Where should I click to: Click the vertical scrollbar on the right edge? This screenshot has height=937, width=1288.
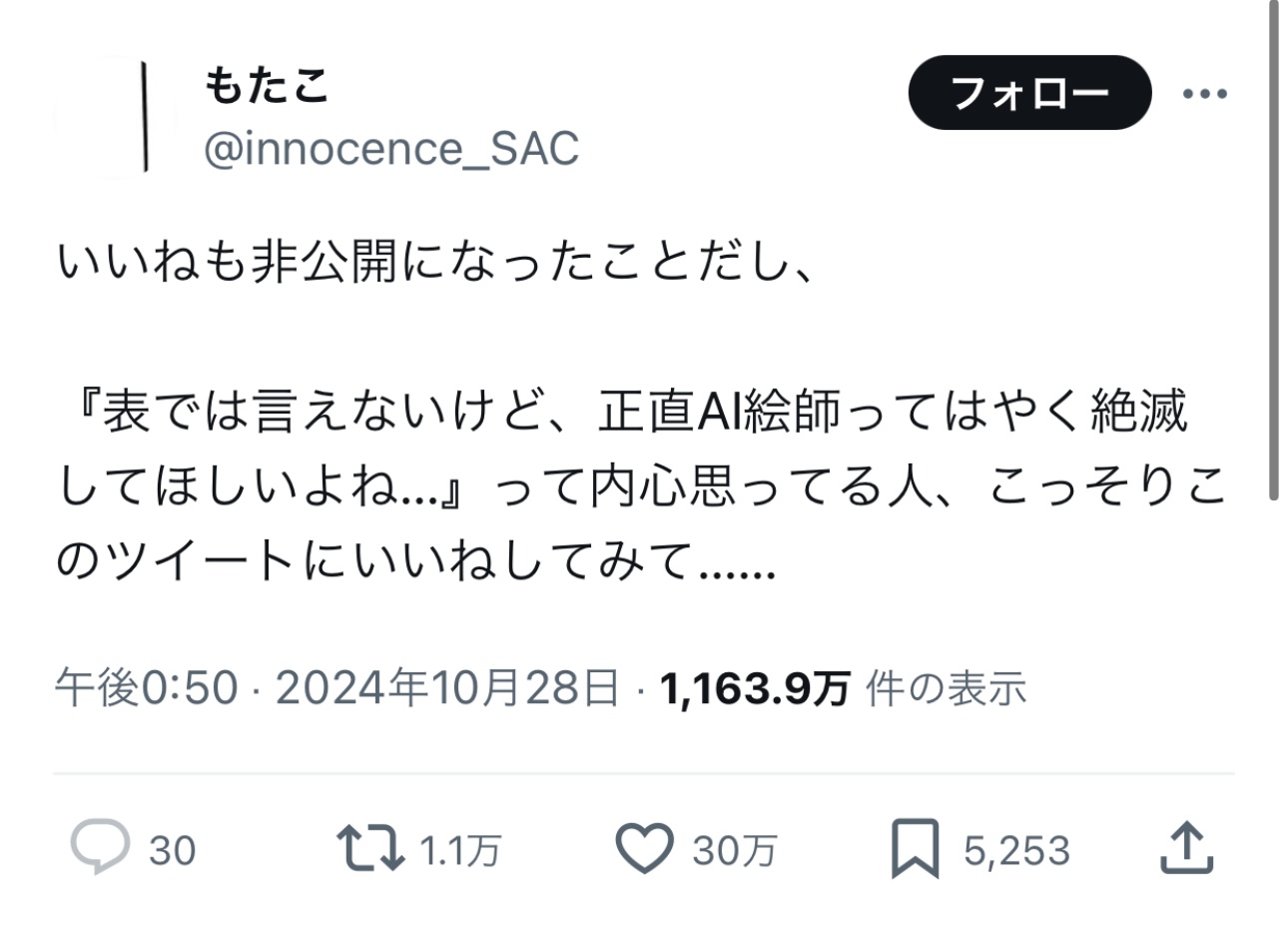1274,250
